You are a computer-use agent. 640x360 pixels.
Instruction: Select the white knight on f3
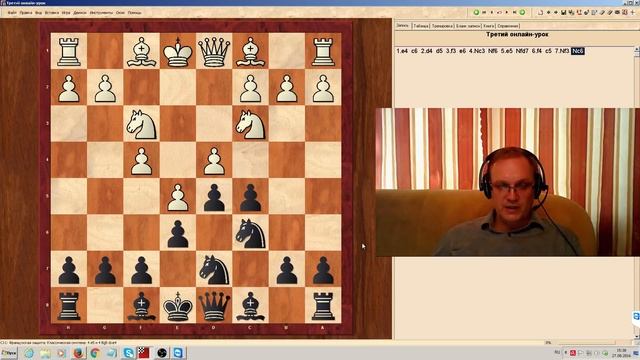tap(141, 124)
